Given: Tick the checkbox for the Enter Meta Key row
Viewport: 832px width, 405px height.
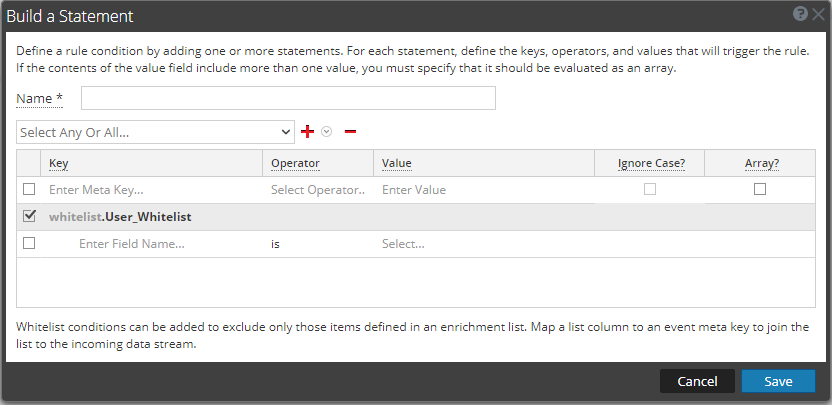Looking at the screenshot, I should [x=29, y=189].
